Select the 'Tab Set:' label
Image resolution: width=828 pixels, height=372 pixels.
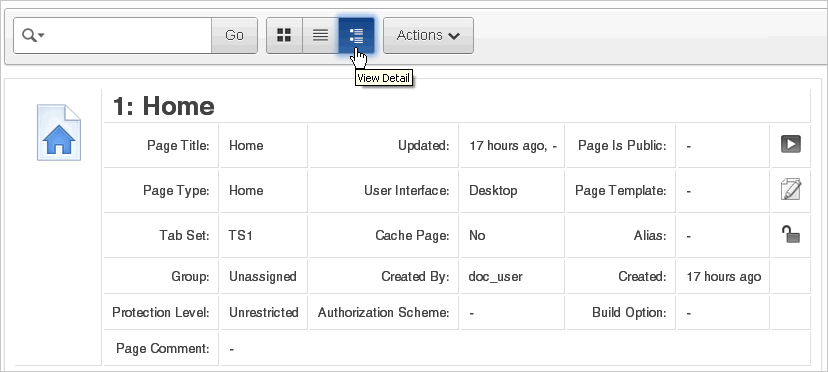(x=184, y=235)
